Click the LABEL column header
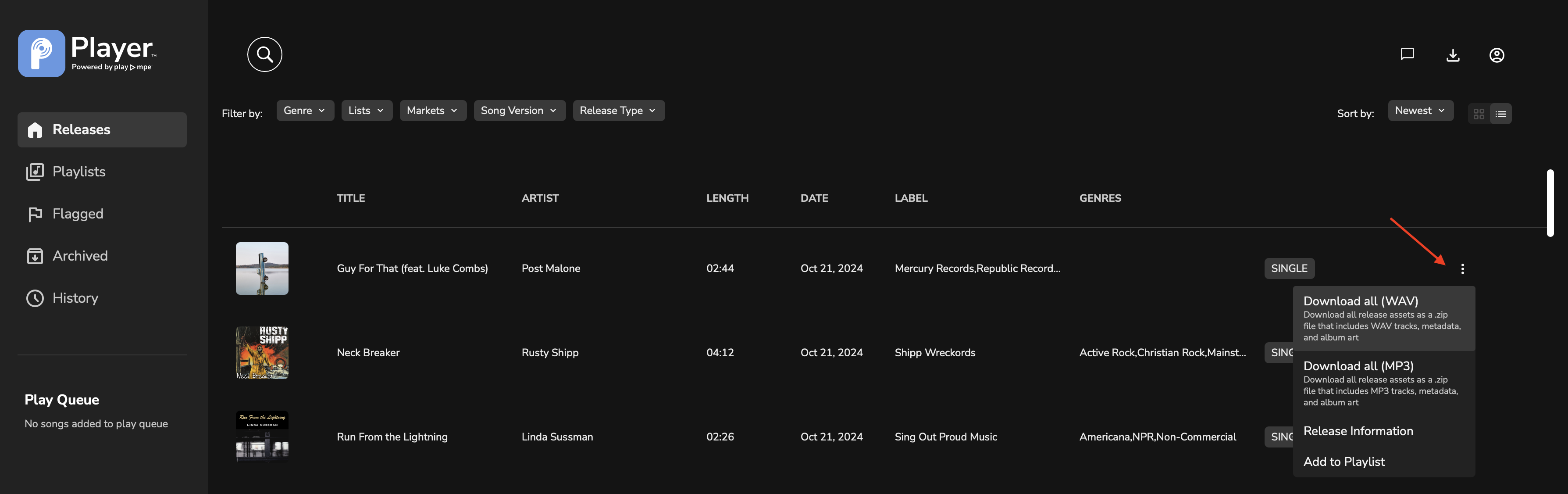Screen dimensions: 1568x494 [911, 198]
